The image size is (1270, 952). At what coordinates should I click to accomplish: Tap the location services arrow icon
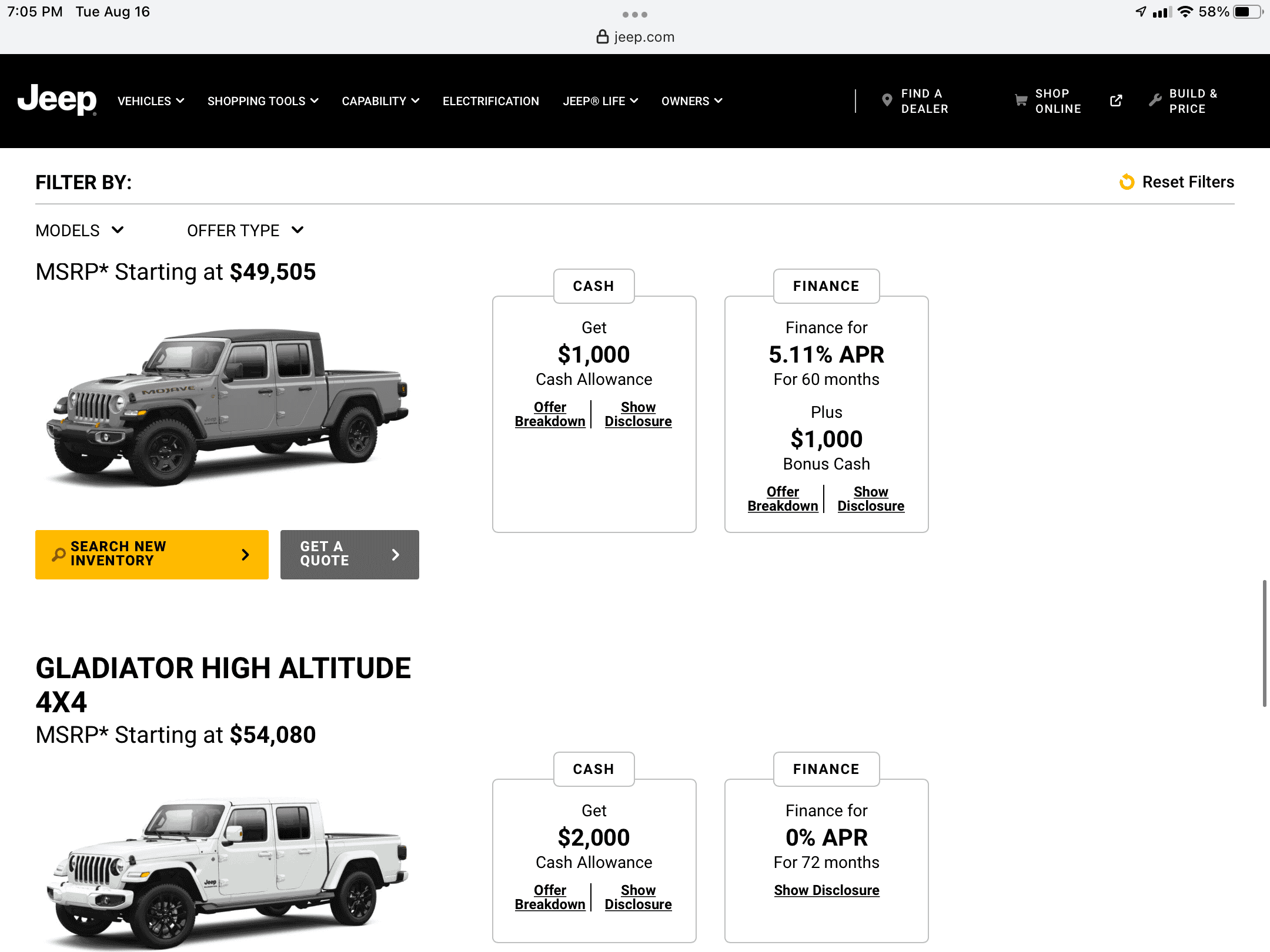[1141, 12]
